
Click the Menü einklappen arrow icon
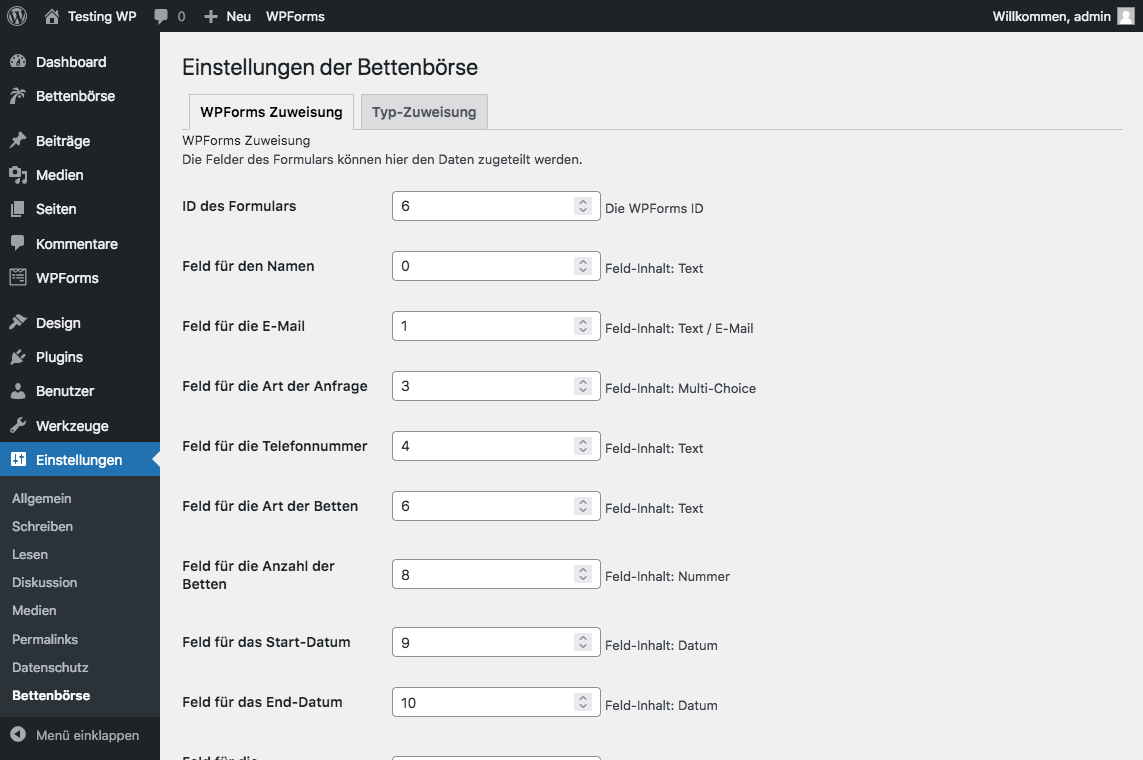[x=18, y=734]
